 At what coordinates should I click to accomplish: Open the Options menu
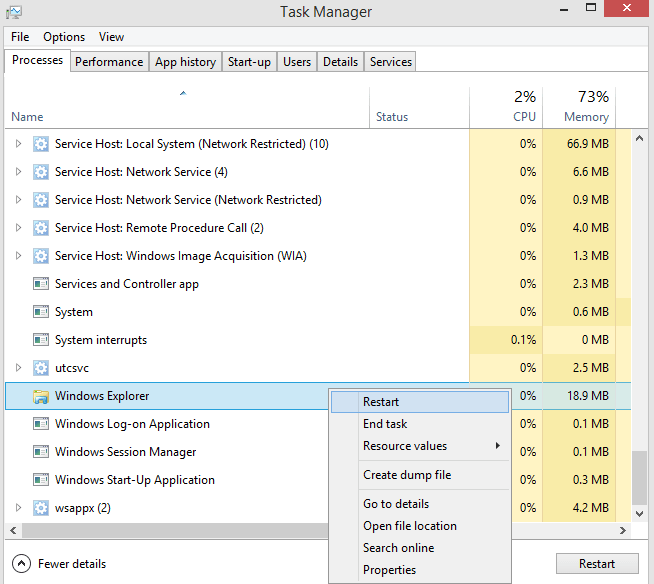click(x=64, y=37)
